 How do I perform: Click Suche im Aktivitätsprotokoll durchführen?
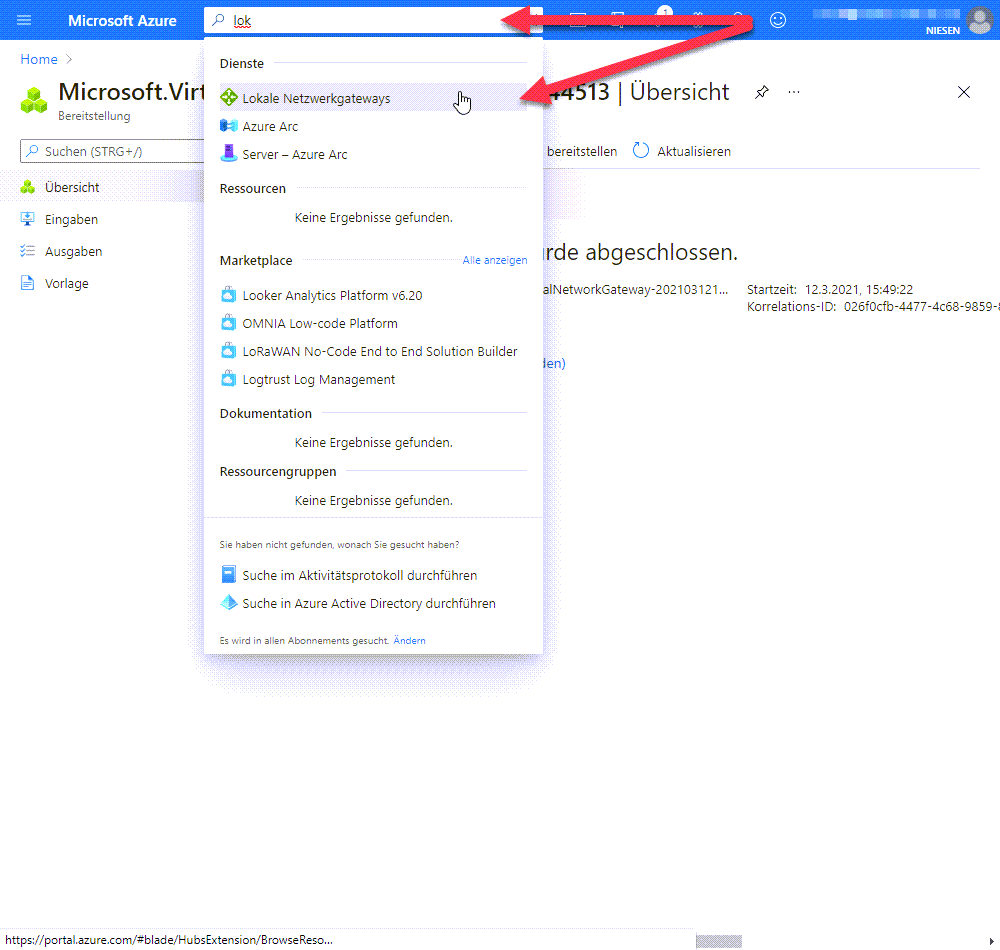[x=359, y=575]
